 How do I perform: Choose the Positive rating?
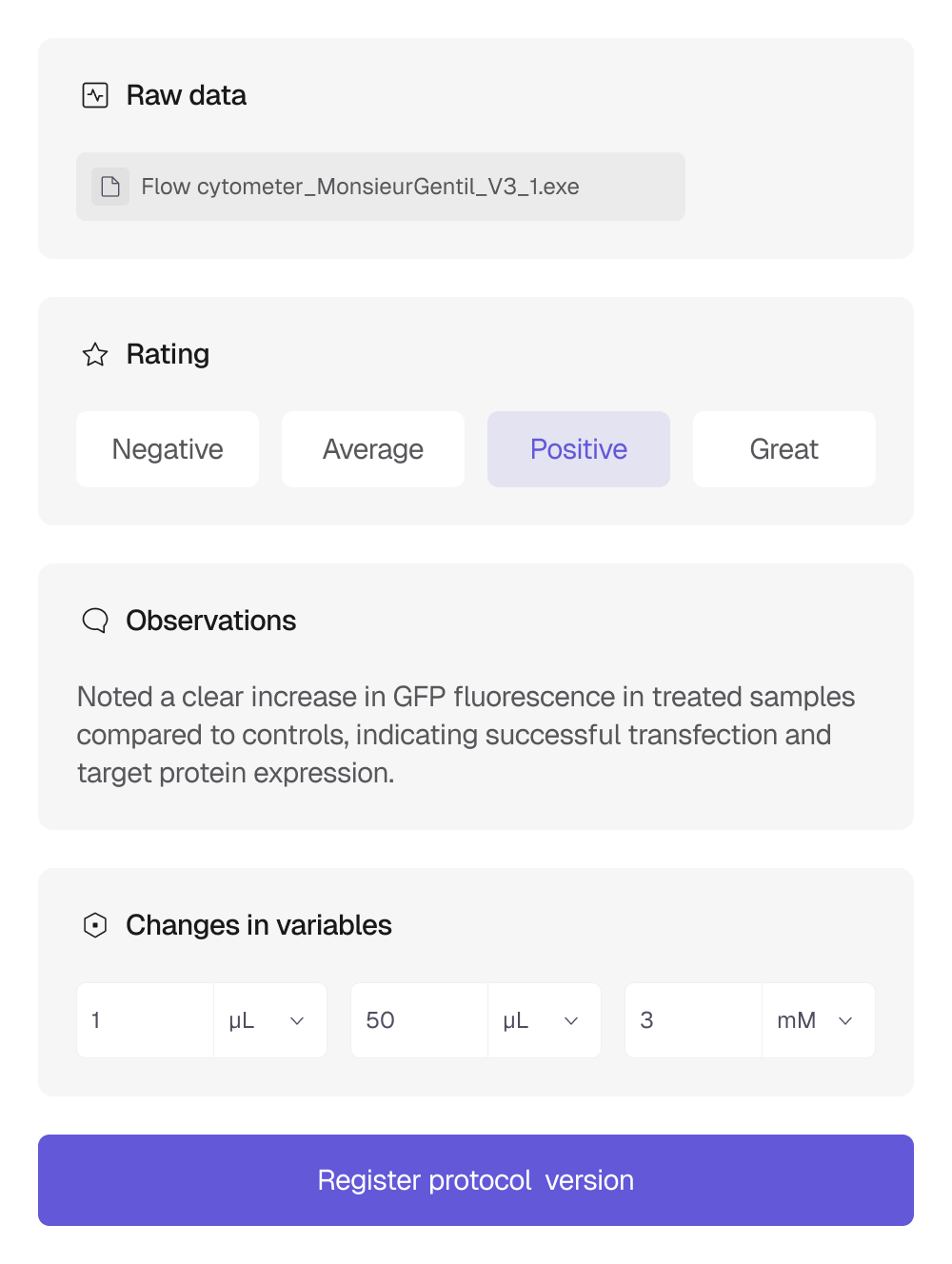click(x=579, y=449)
